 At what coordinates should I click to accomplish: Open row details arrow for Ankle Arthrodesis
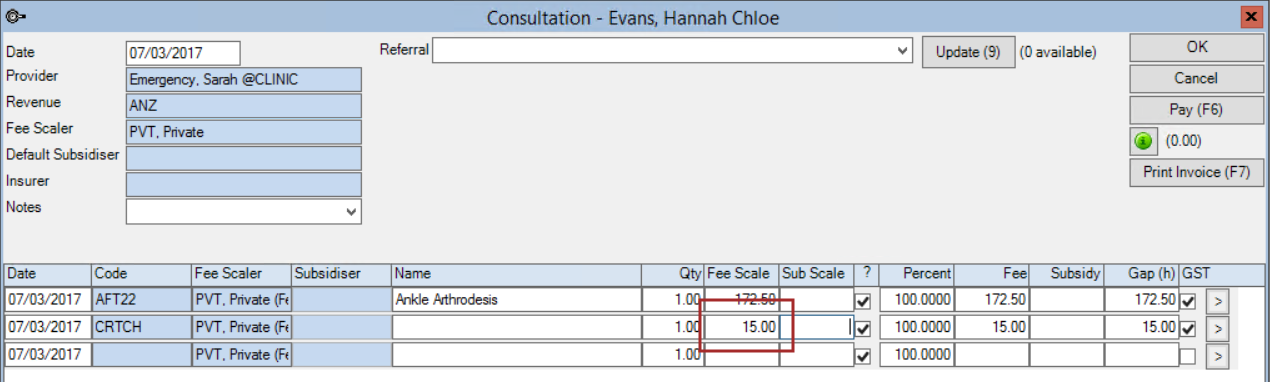click(x=1219, y=299)
